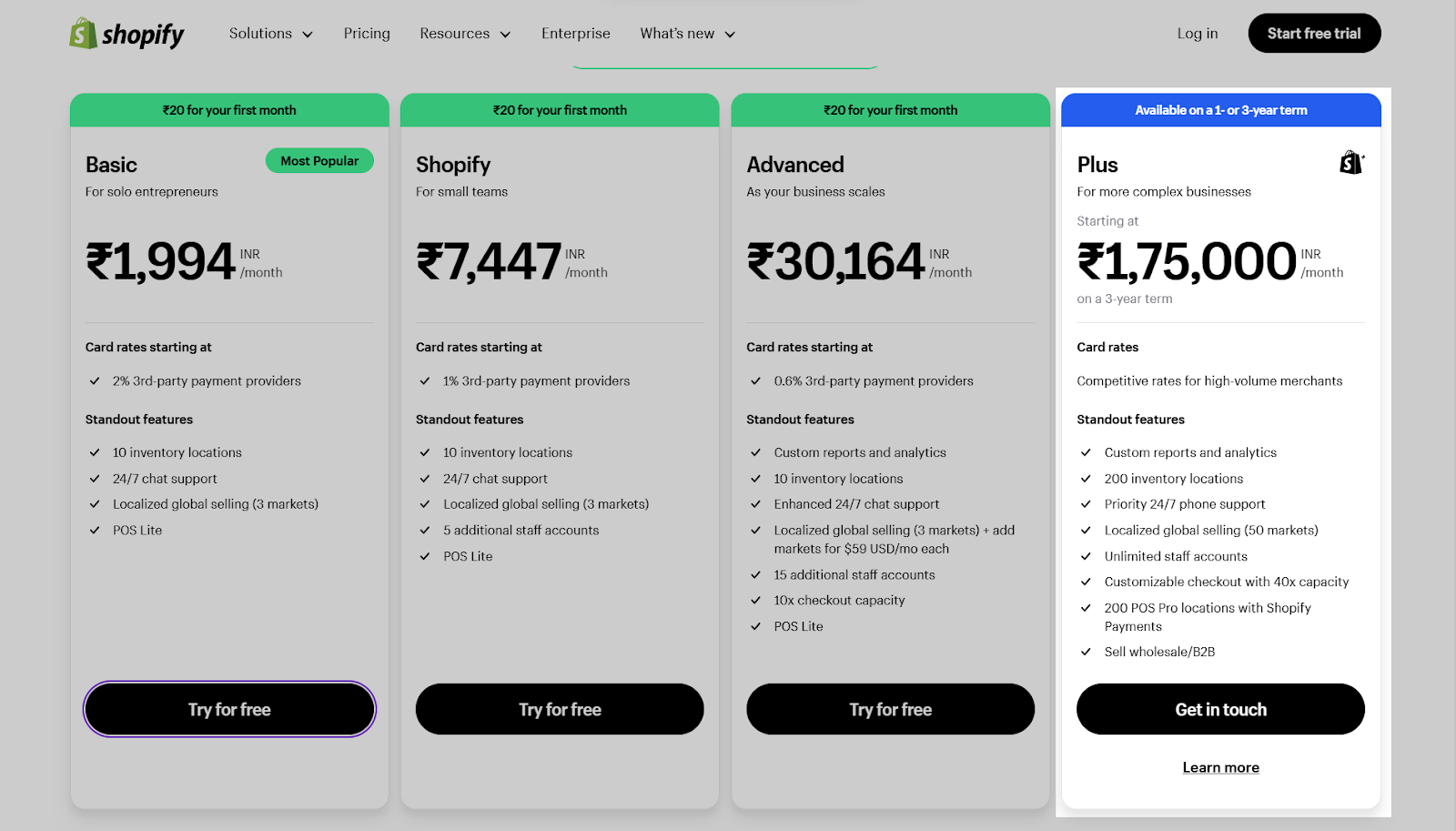Click the checkmark next to Sell wholesale/B2B
The image size is (1456, 831).
[1086, 652]
